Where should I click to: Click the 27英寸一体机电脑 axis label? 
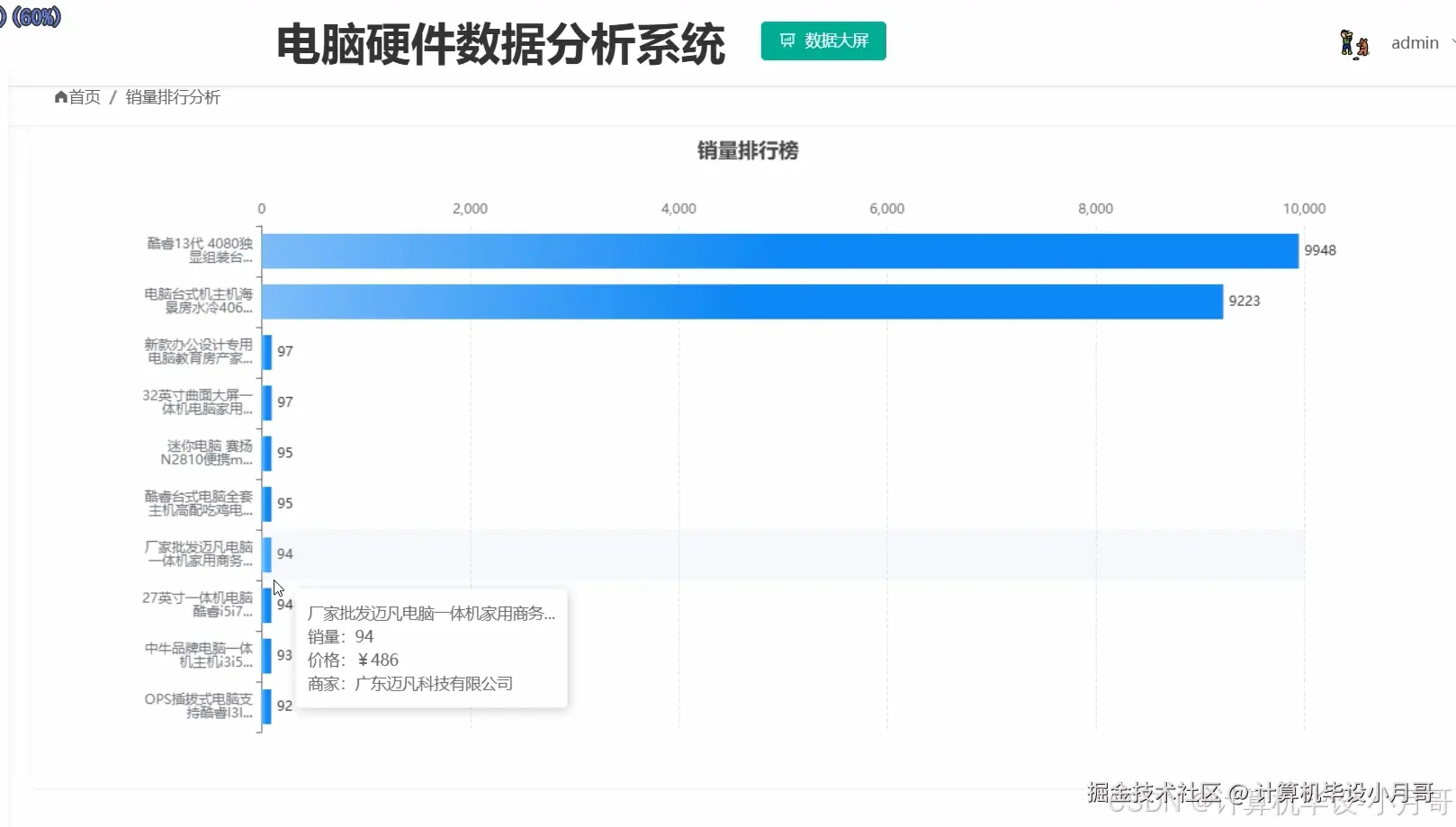click(198, 604)
